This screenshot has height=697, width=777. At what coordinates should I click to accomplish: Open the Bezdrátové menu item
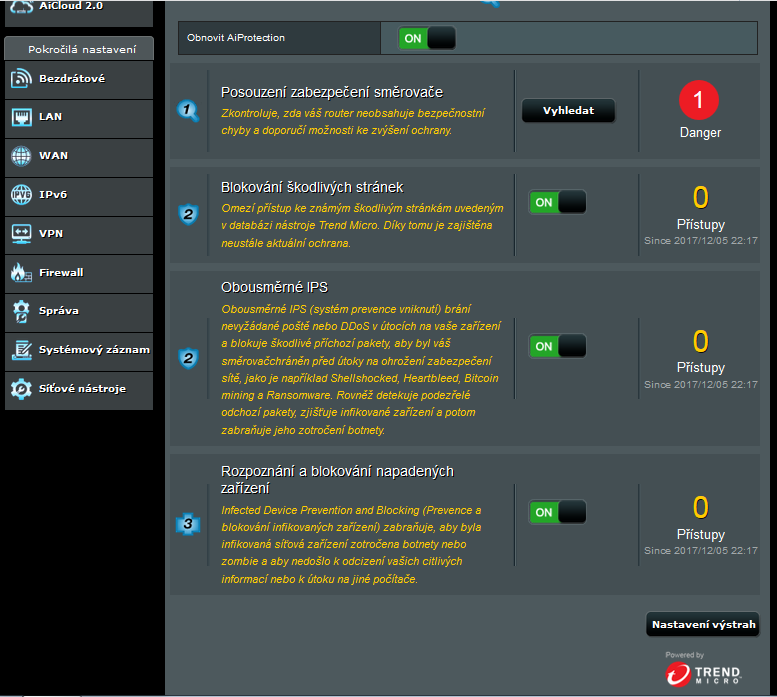(79, 79)
